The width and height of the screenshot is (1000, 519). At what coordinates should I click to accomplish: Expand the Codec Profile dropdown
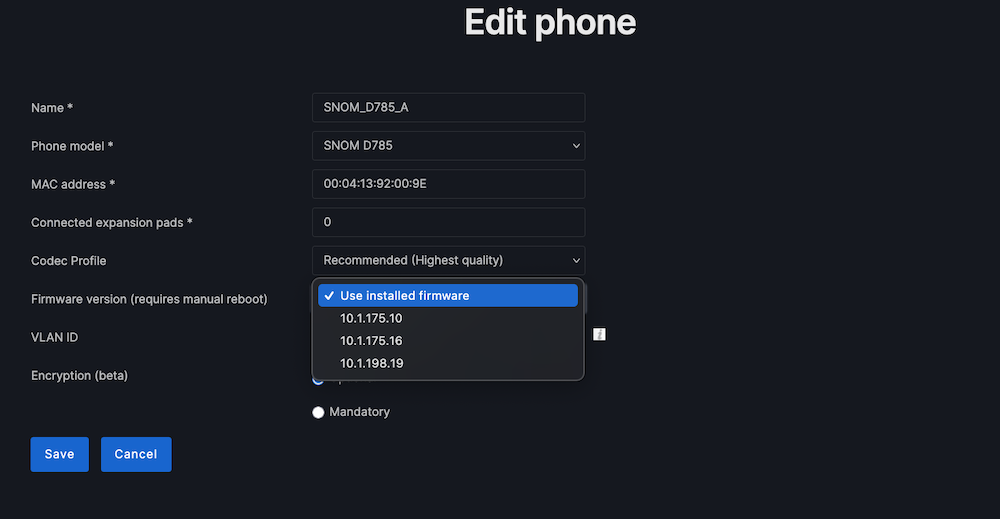click(448, 260)
